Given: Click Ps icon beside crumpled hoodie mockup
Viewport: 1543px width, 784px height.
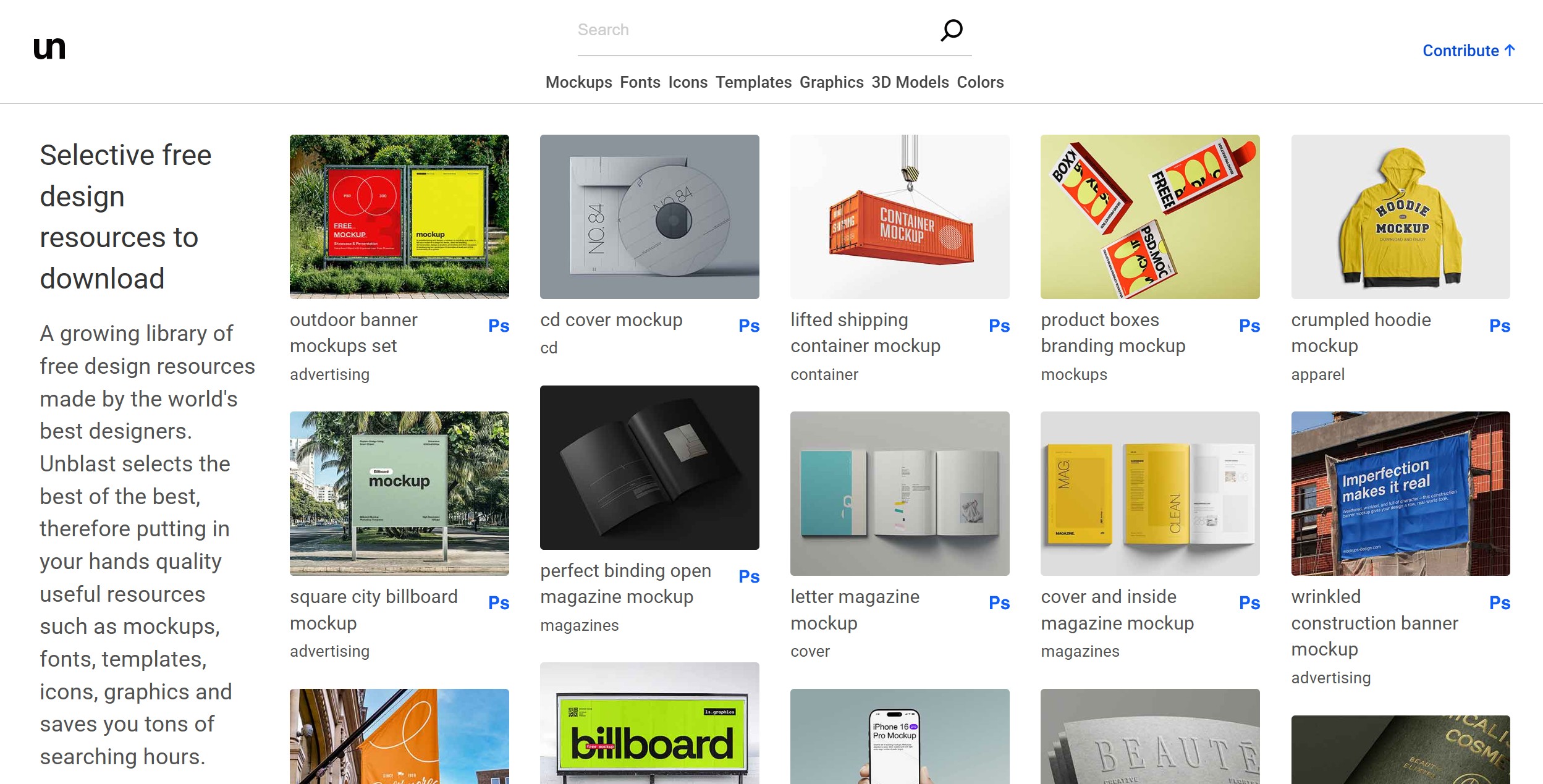Looking at the screenshot, I should click(1500, 326).
